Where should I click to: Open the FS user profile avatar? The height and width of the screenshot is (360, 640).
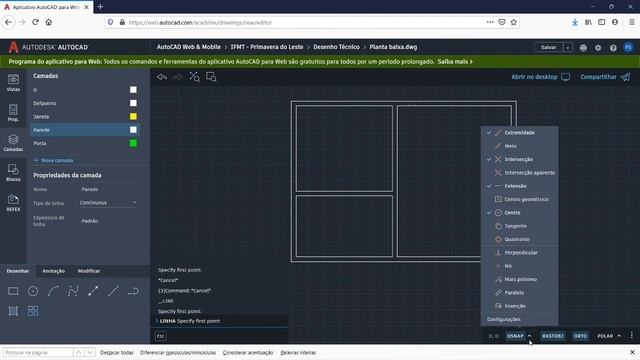[x=628, y=47]
